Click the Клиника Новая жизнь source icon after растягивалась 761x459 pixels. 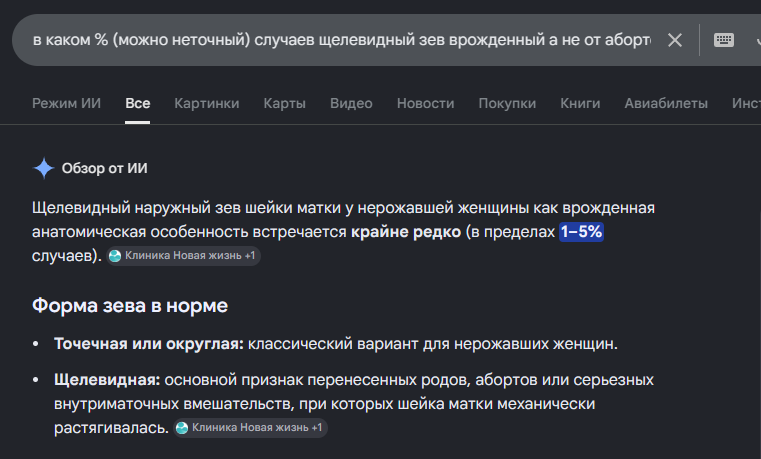182,427
